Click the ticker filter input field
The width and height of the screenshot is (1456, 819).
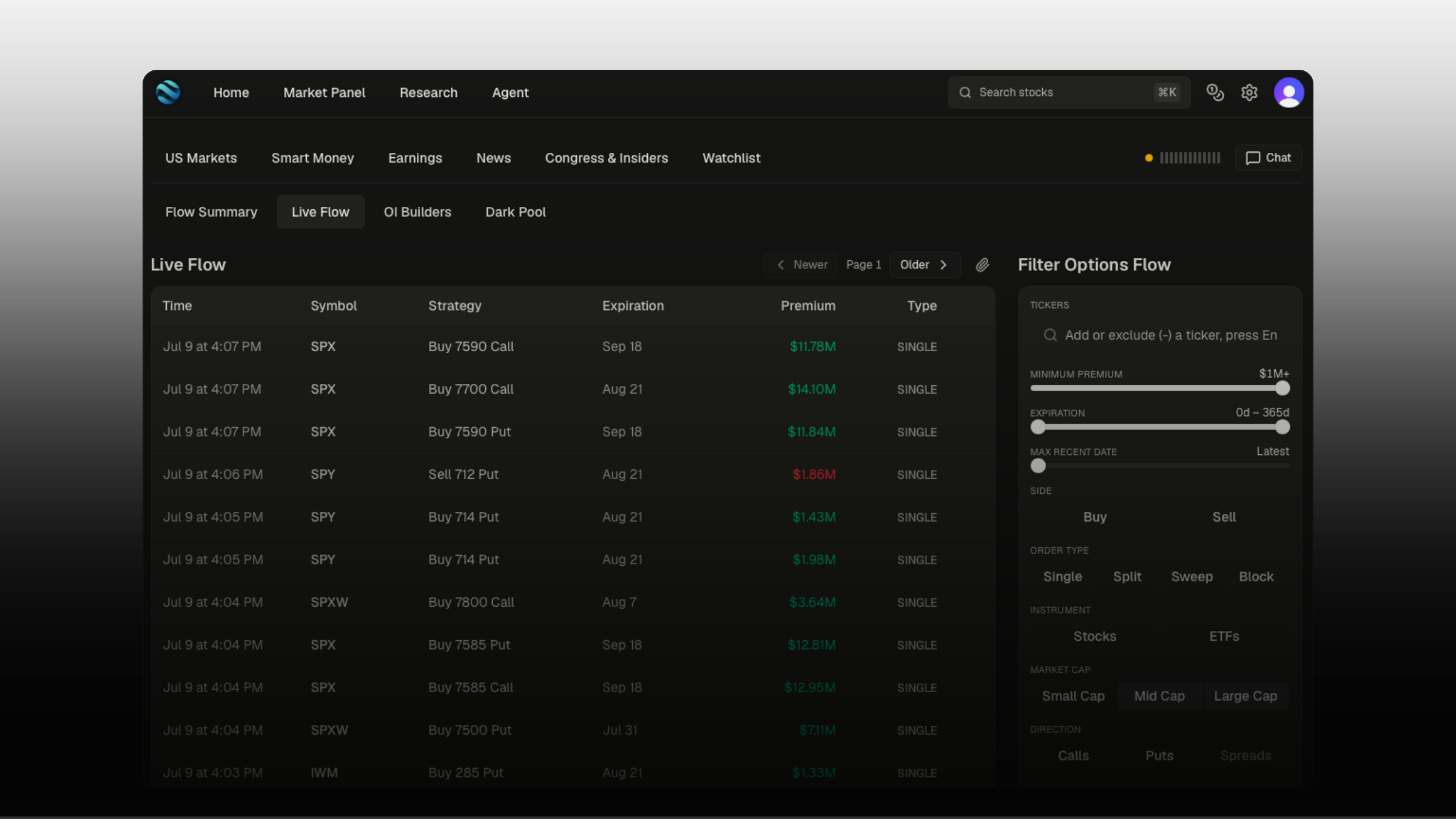[1160, 335]
